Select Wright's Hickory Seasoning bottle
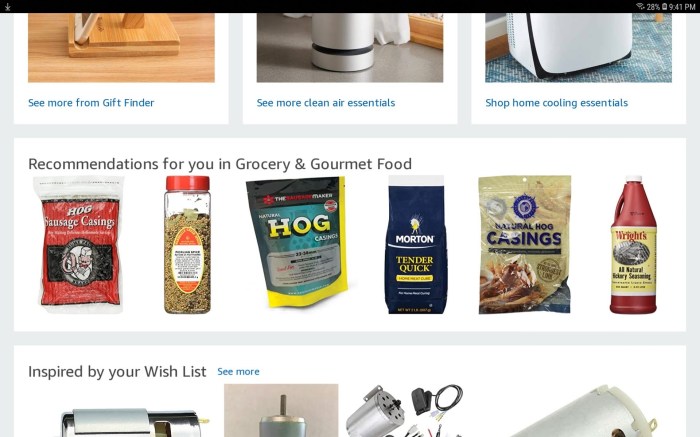The width and height of the screenshot is (700, 437). (x=633, y=245)
